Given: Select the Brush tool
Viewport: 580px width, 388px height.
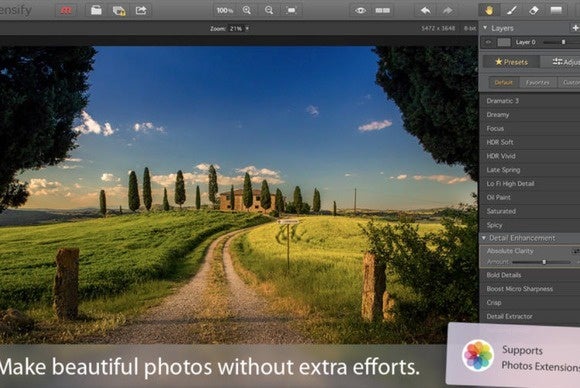Looking at the screenshot, I should tap(512, 10).
